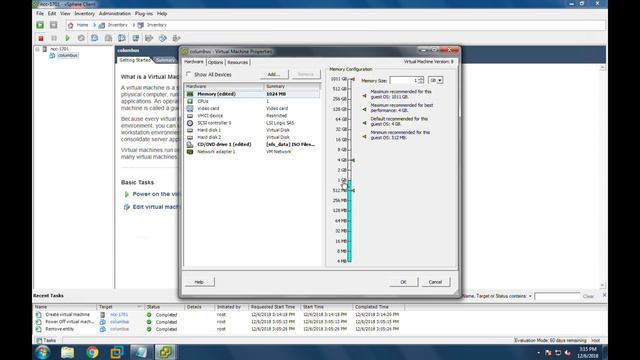Open Windows Start menu orb
The width and height of the screenshot is (640, 360).
[42, 352]
